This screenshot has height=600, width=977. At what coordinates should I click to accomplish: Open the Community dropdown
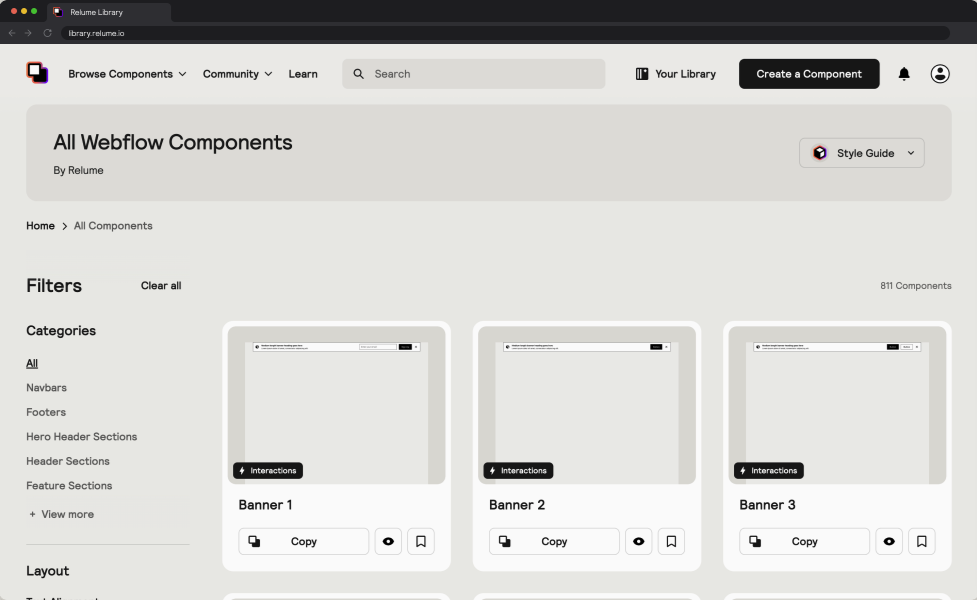[237, 74]
